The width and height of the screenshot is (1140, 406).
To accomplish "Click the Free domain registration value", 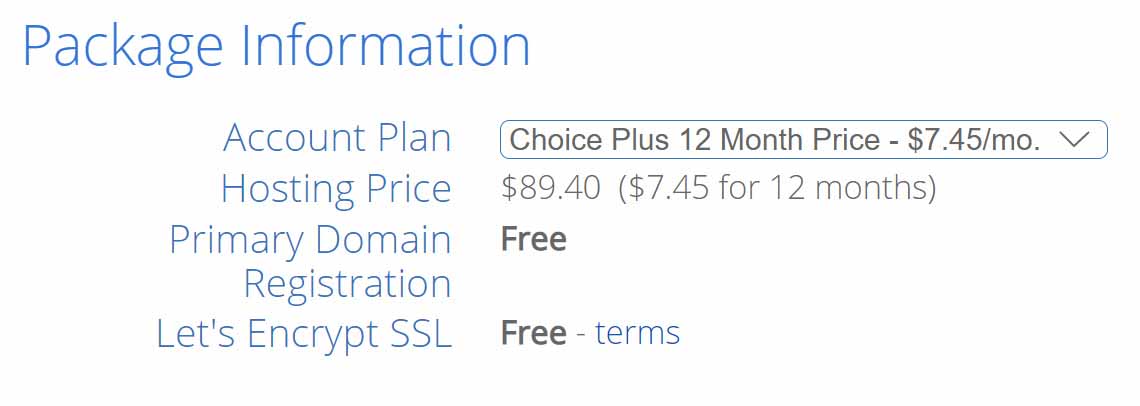I will pos(534,239).
